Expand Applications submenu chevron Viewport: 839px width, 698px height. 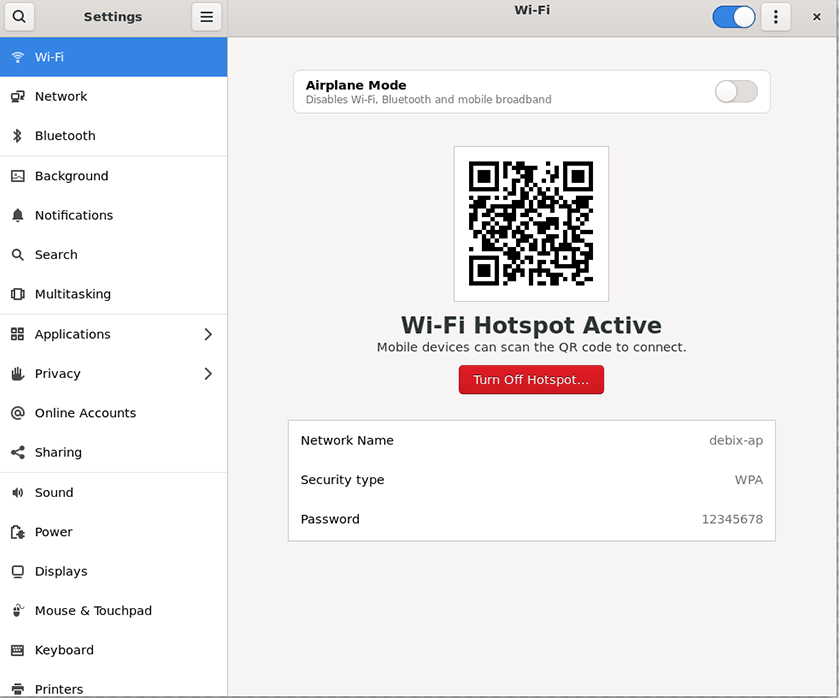pyautogui.click(x=208, y=334)
